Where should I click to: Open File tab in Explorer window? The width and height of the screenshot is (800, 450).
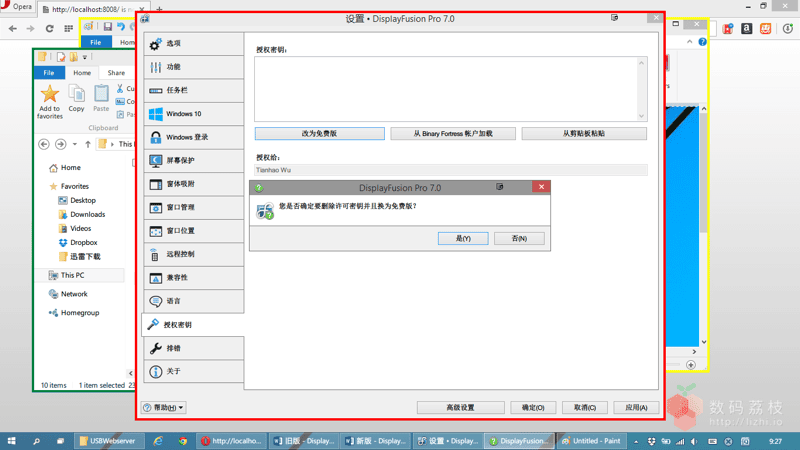click(49, 73)
